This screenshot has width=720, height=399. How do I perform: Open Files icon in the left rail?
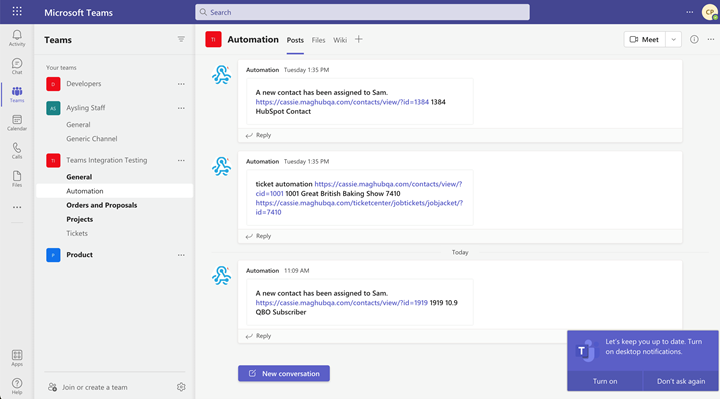click(17, 179)
